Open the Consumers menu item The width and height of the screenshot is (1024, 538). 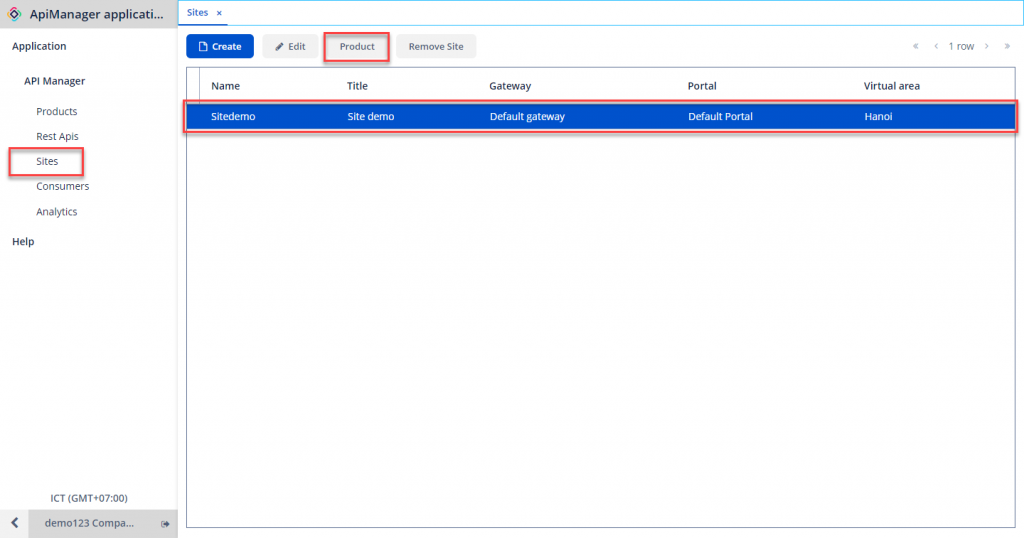pos(62,186)
